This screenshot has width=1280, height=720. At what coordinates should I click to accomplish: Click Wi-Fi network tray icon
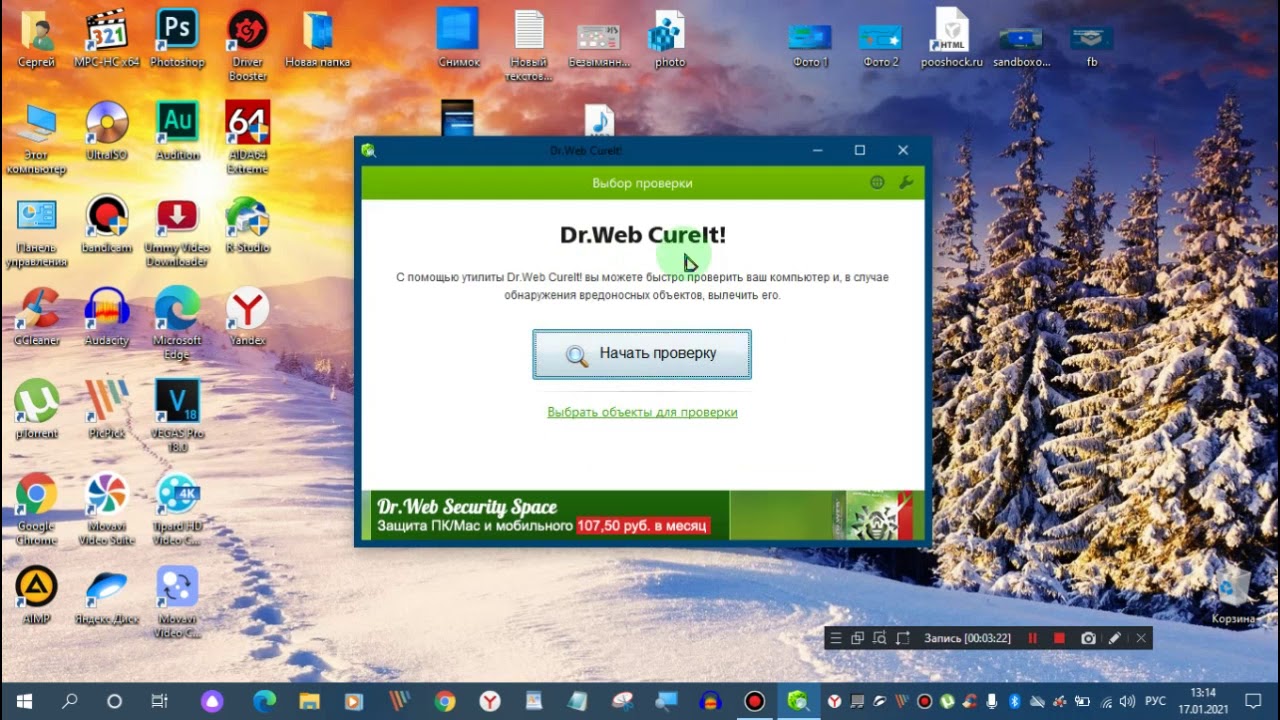pyautogui.click(x=1106, y=702)
